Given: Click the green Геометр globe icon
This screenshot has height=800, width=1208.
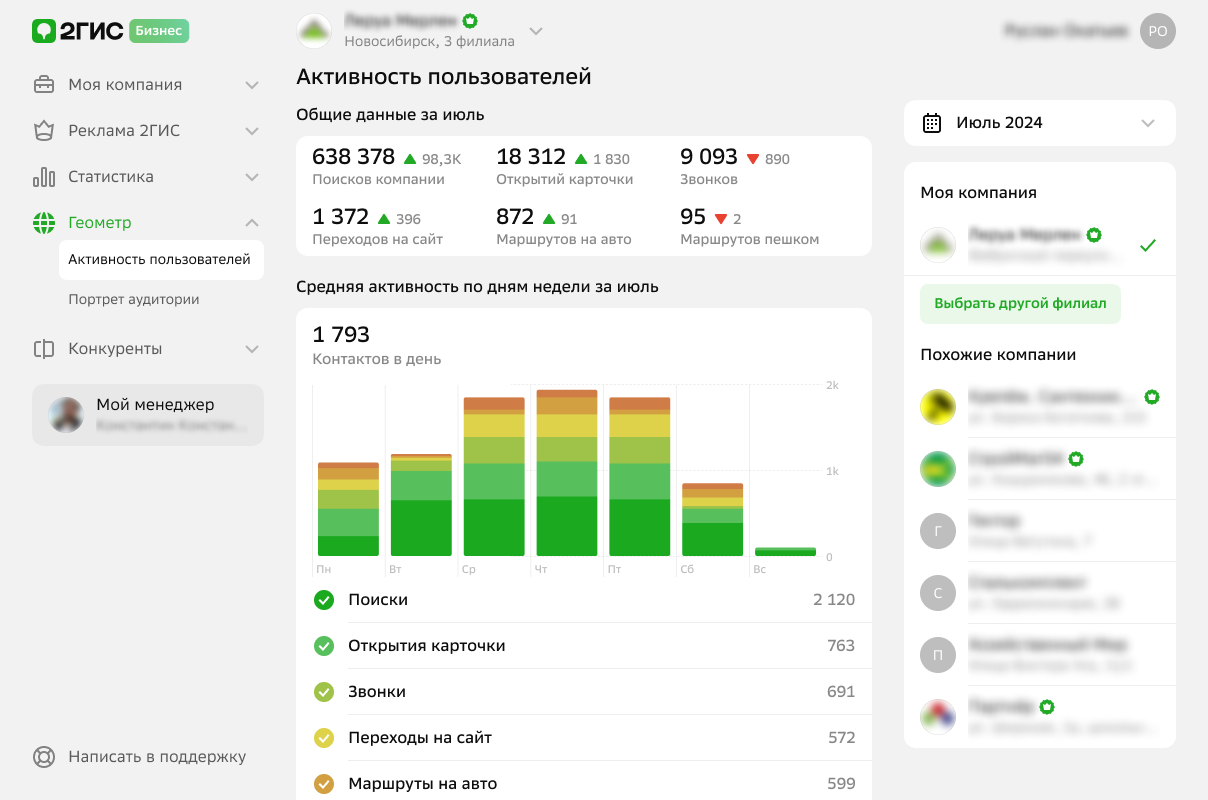Looking at the screenshot, I should click(x=43, y=223).
